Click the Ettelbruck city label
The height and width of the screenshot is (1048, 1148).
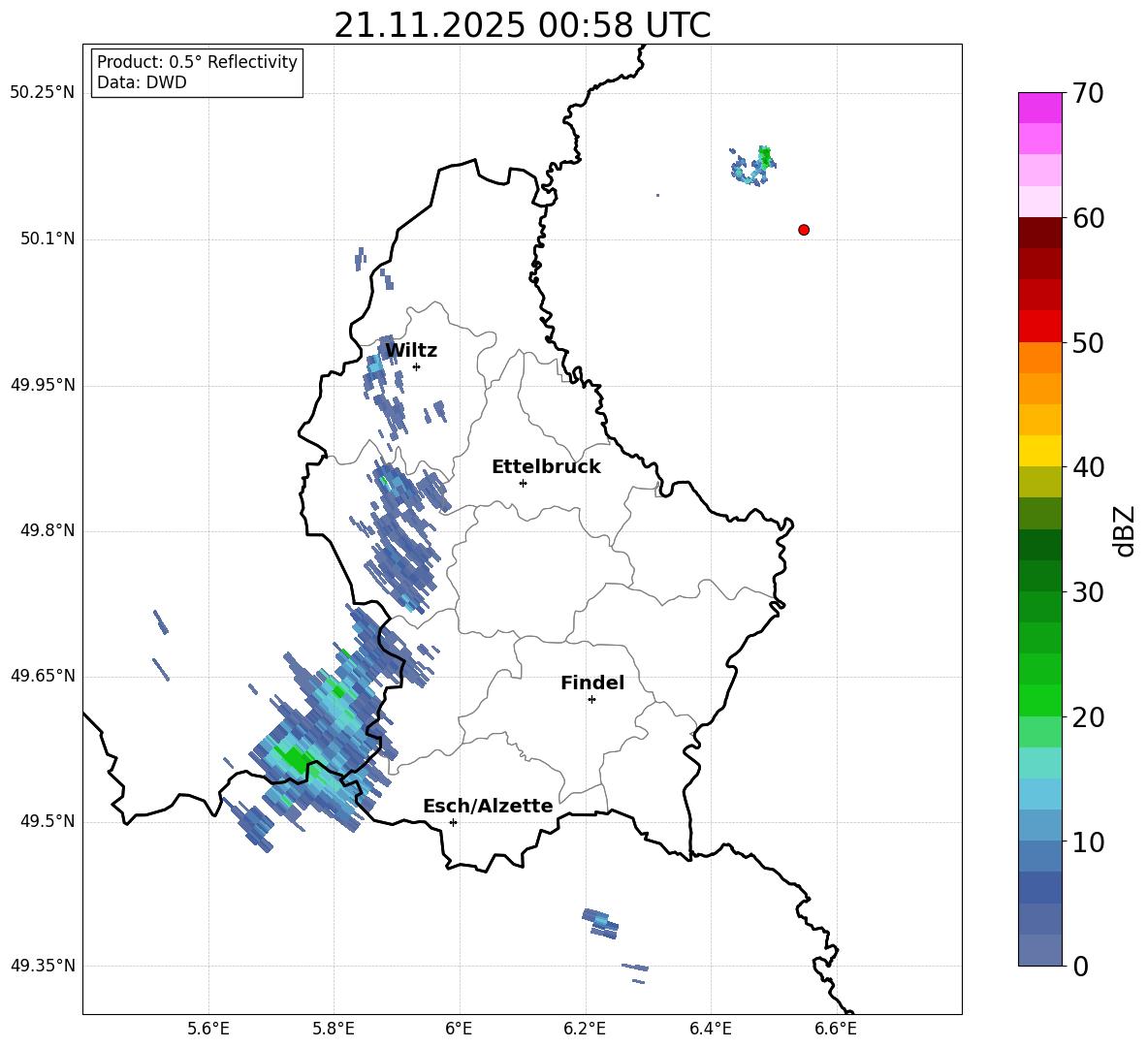[x=546, y=467]
